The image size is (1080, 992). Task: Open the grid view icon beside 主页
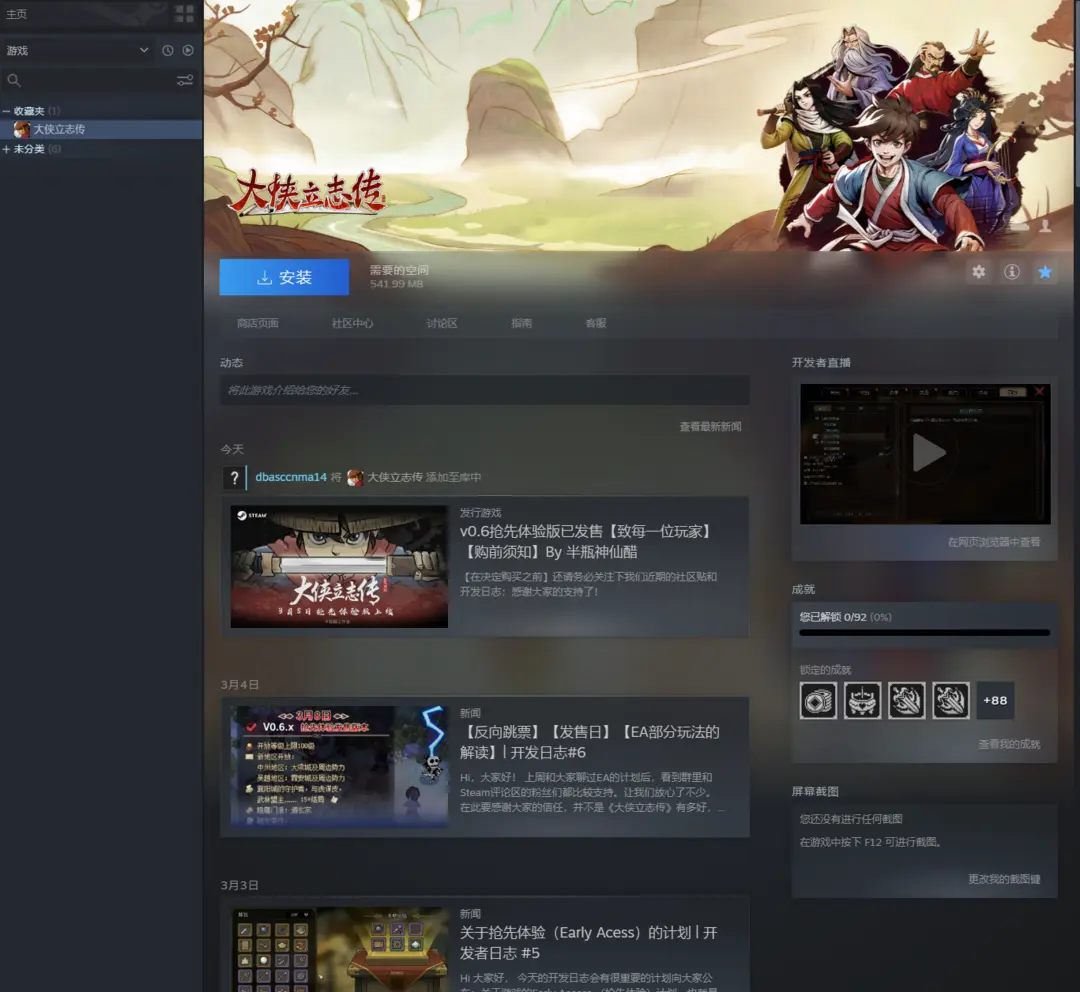(x=185, y=14)
